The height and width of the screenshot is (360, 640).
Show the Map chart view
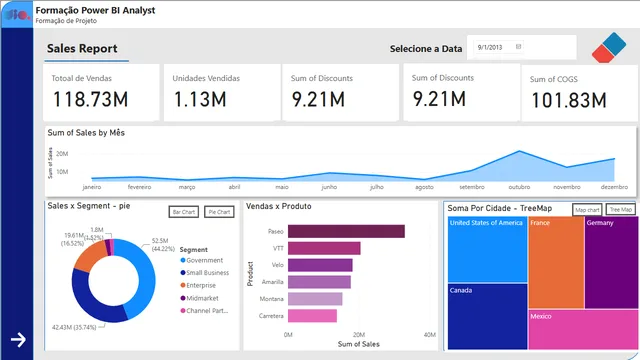point(587,210)
